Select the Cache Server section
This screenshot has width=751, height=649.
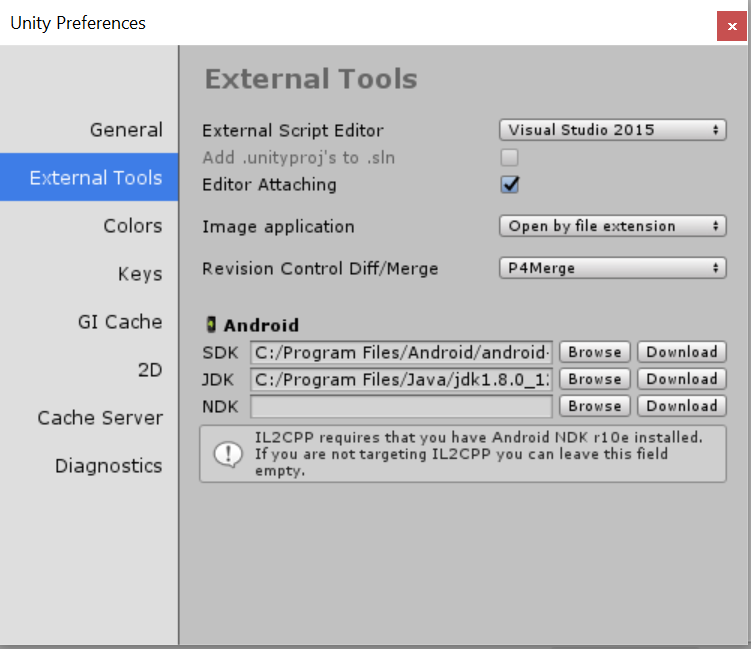(x=100, y=418)
